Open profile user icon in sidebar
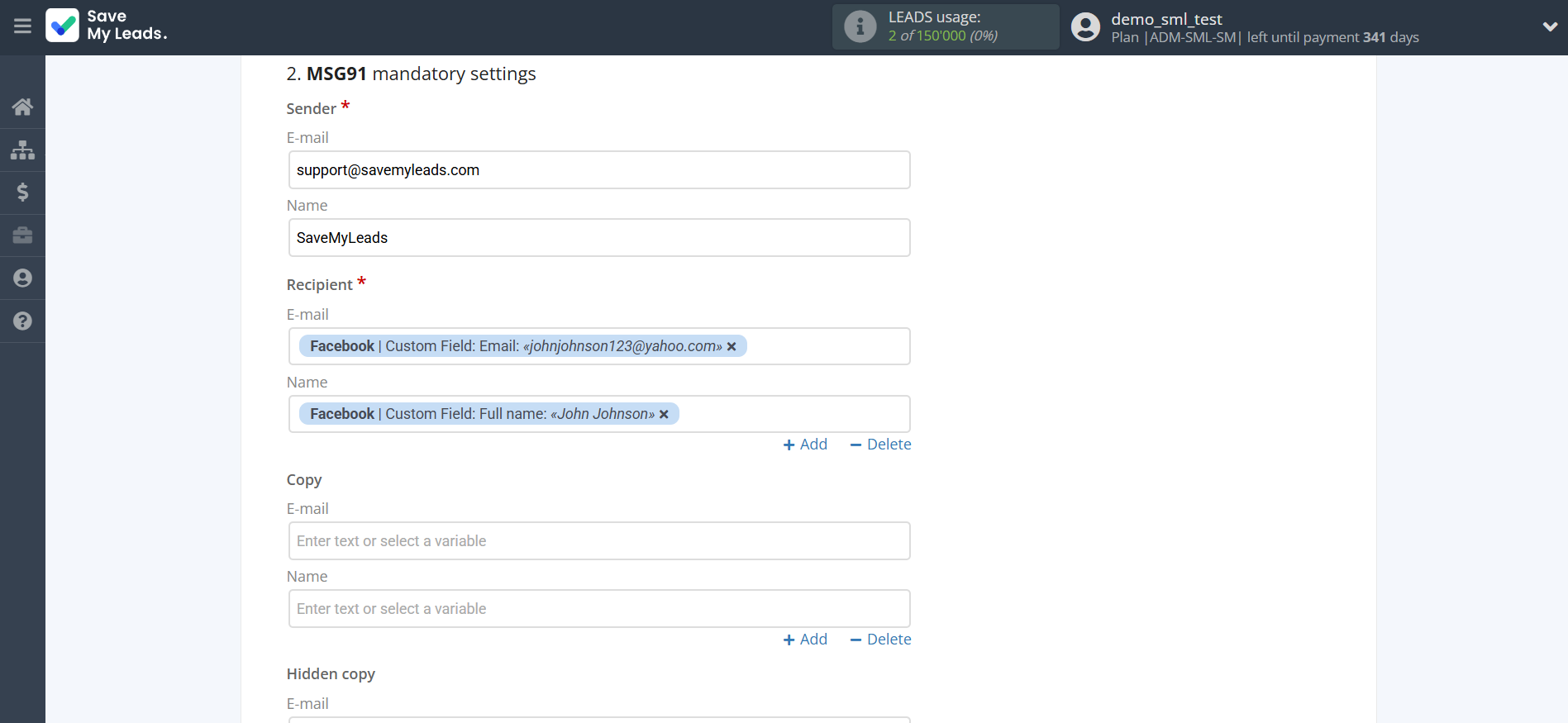This screenshot has width=1568, height=723. [x=22, y=278]
